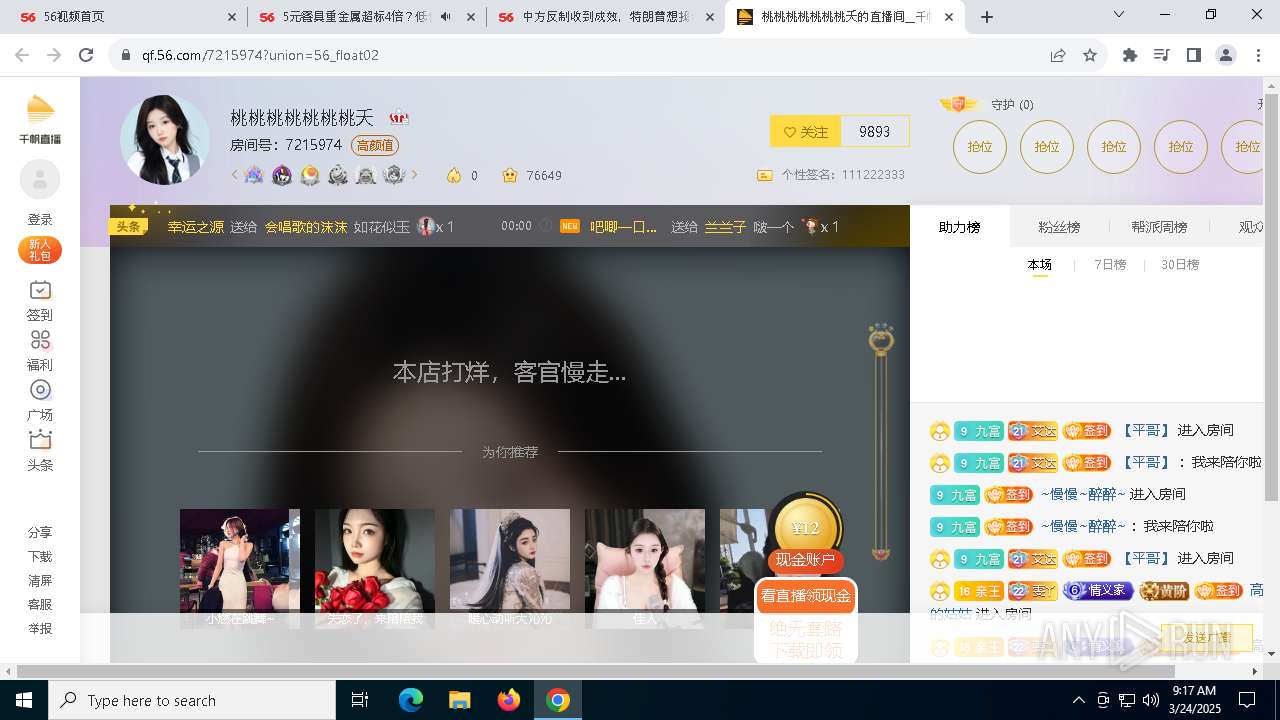Viewport: 1280px width, 720px height.
Task: Toggle 清屏 clear-screen in the sidebar
Action: tap(40, 581)
